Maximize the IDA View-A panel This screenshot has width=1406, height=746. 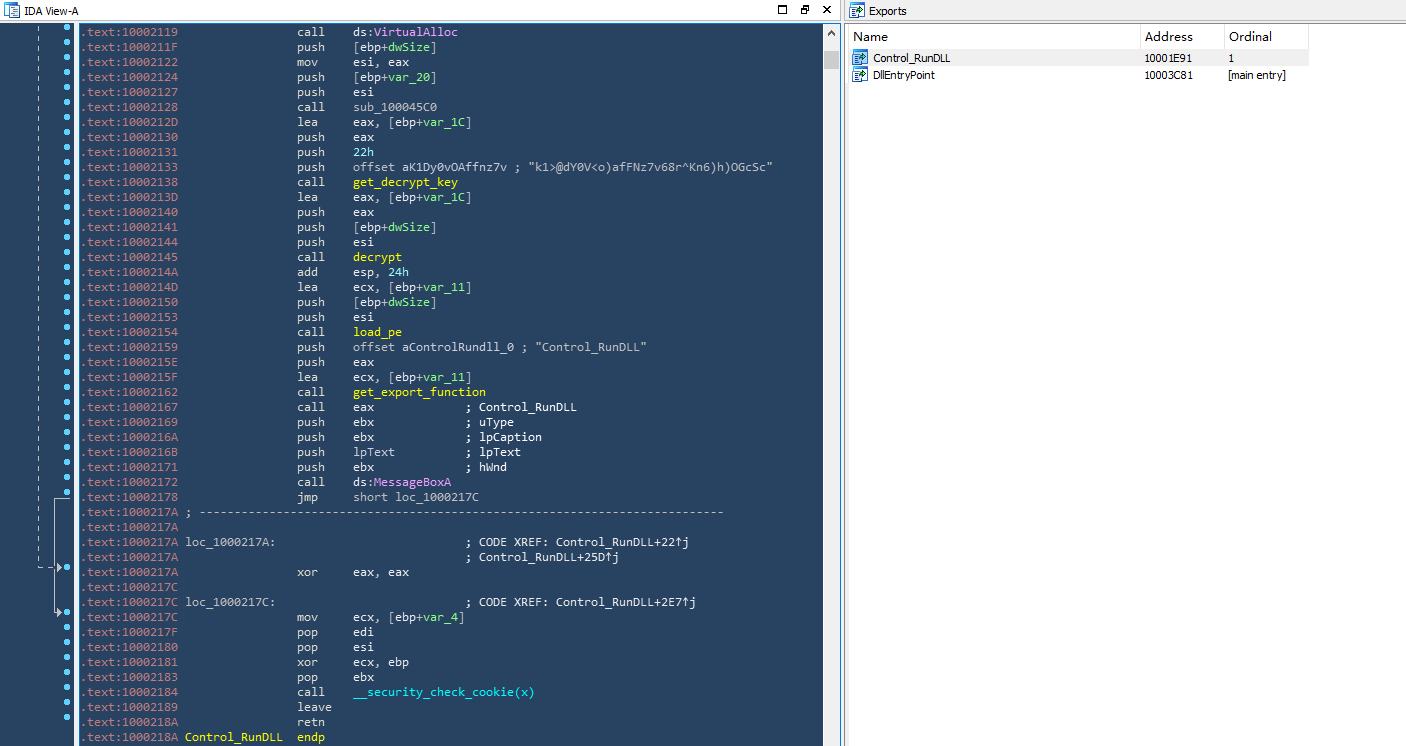[783, 10]
